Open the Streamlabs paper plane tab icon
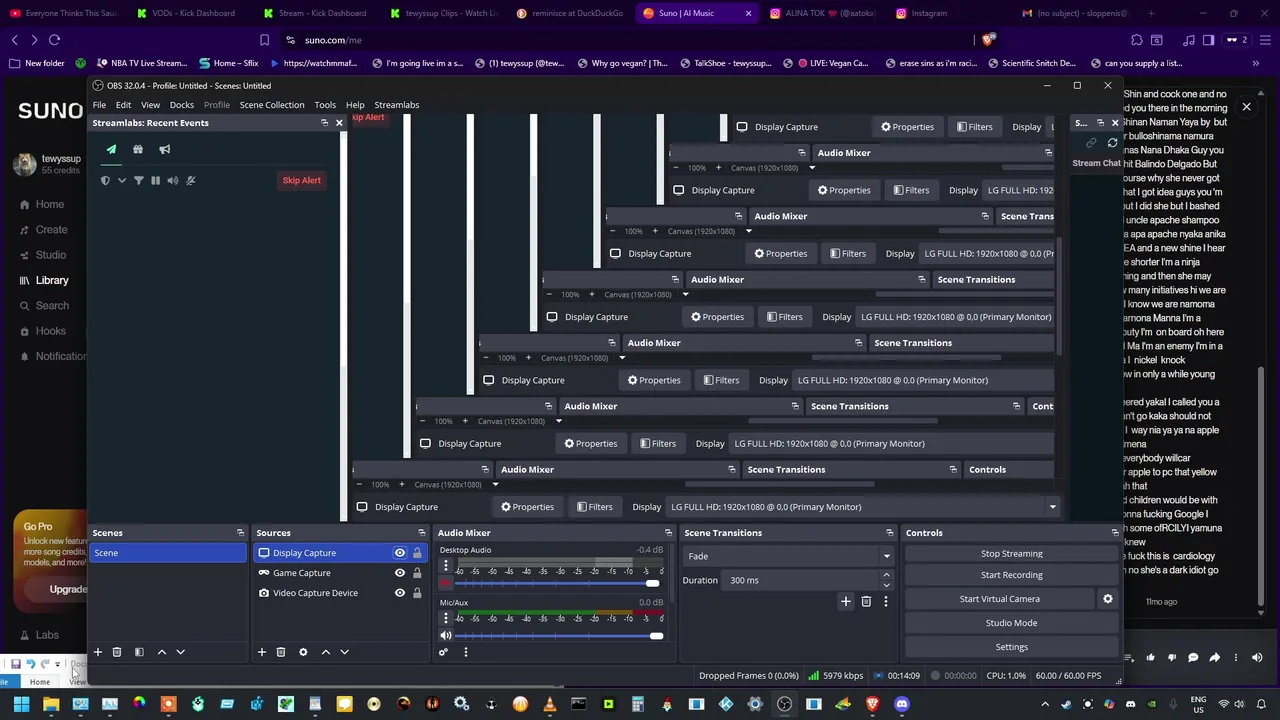 click(111, 149)
